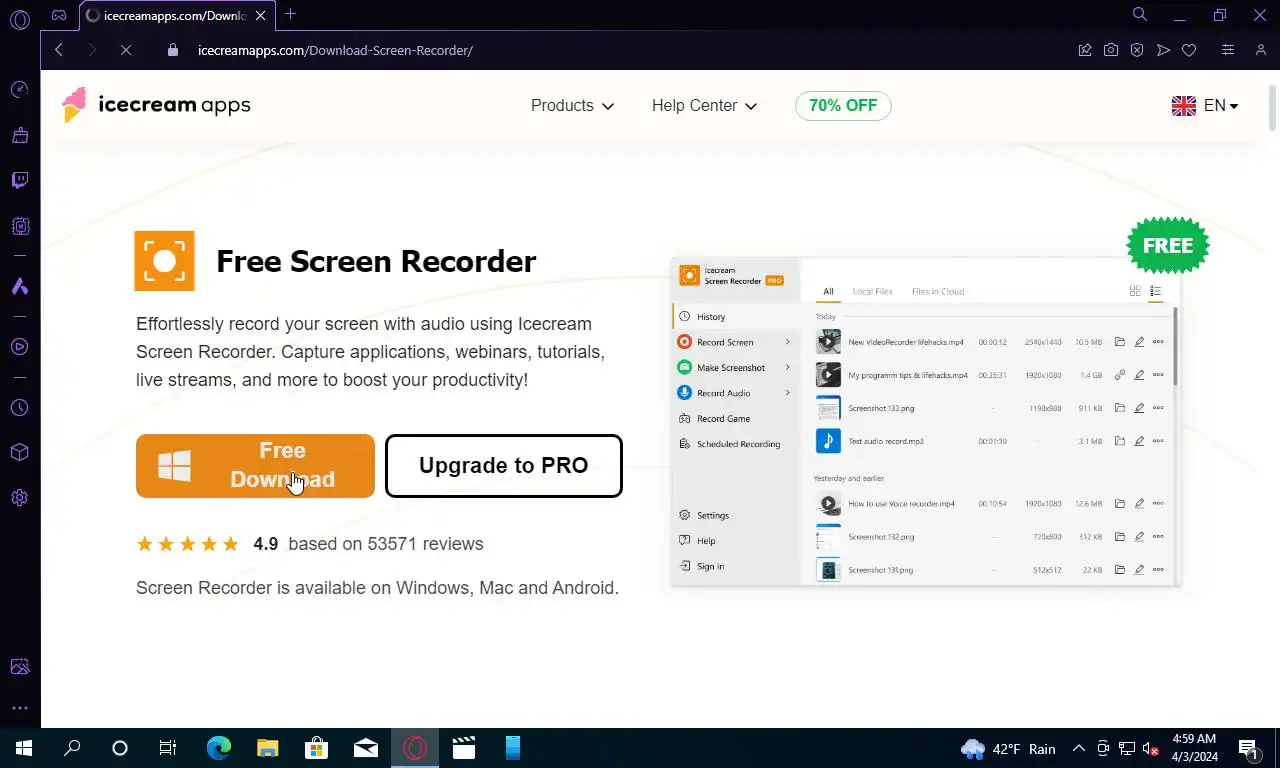Open History clock in sidebar
This screenshot has height=768, width=1280.
[20, 408]
